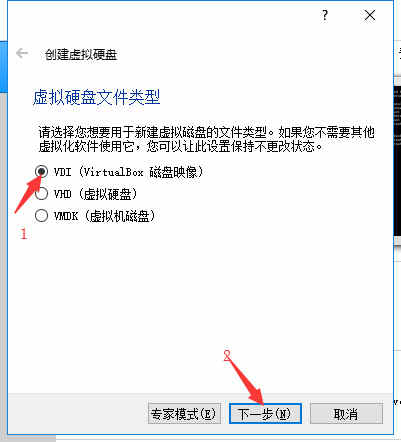This screenshot has height=442, width=401.
Task: Click the 创建虚拟硬盘 wizard title
Action: coord(81,55)
